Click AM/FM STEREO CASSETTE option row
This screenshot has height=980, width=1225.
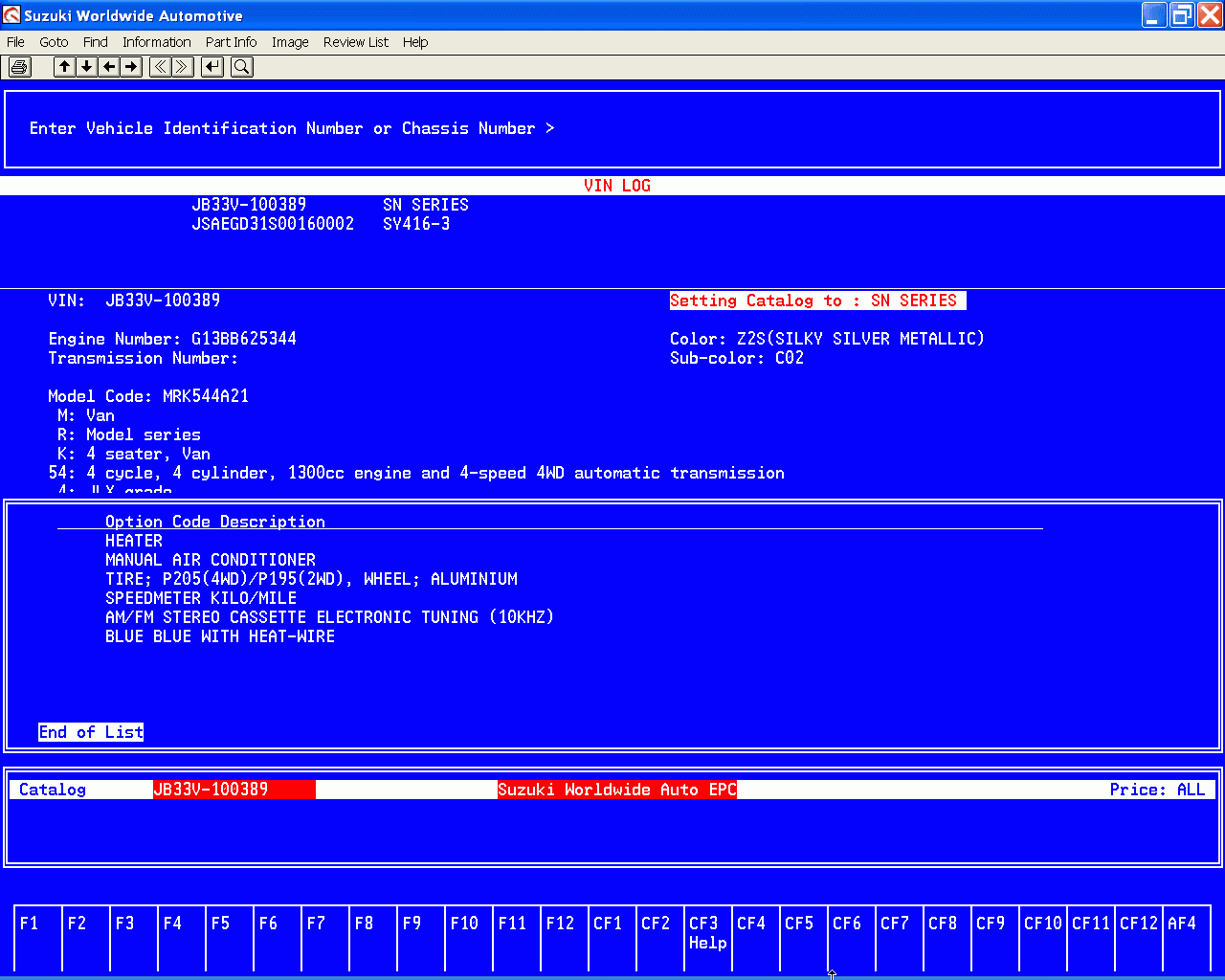point(330,617)
